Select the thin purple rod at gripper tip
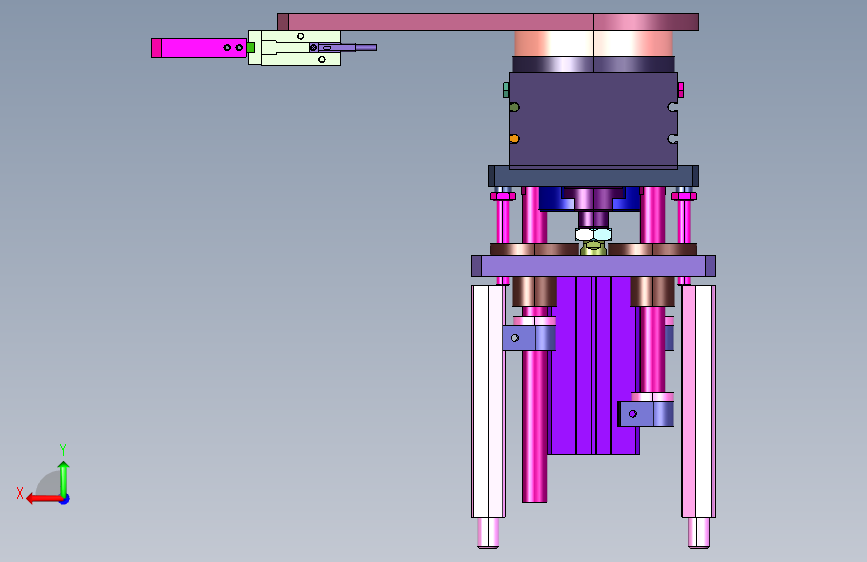 click(x=366, y=48)
